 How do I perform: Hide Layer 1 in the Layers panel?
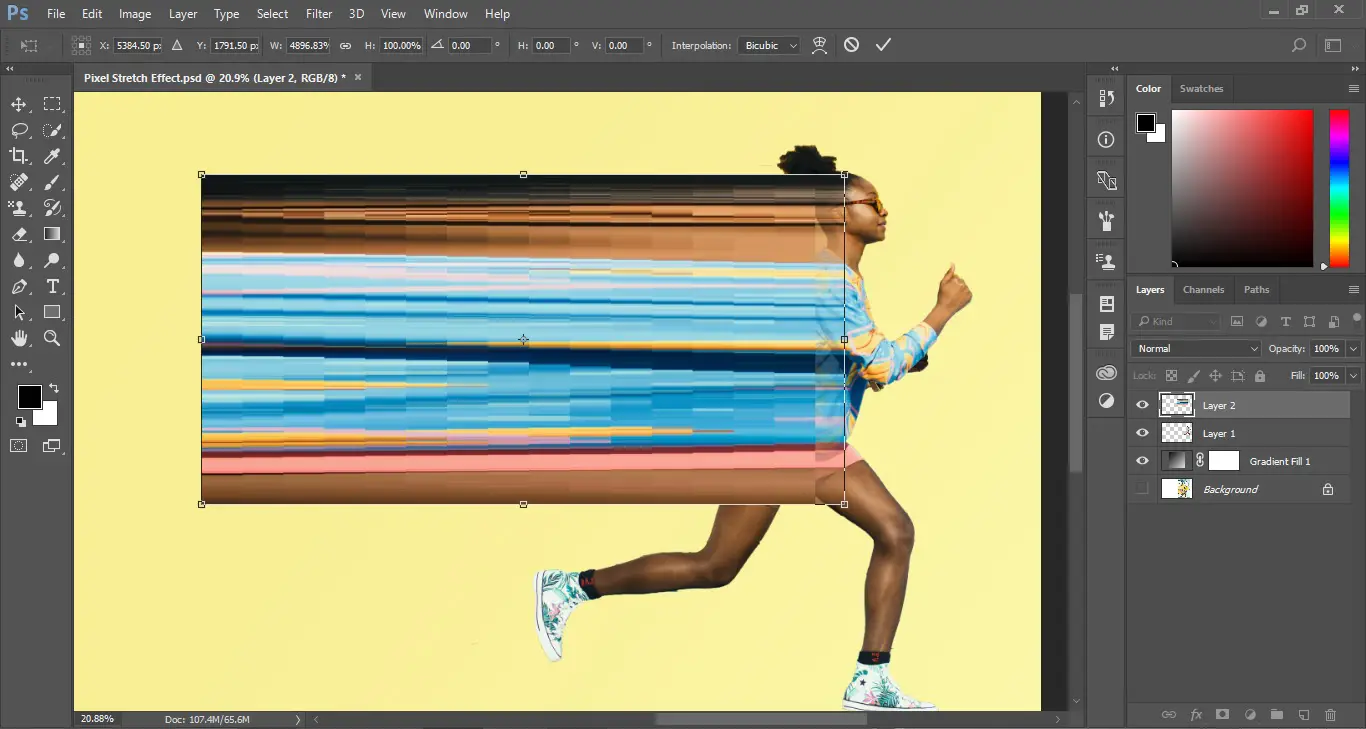(x=1141, y=433)
